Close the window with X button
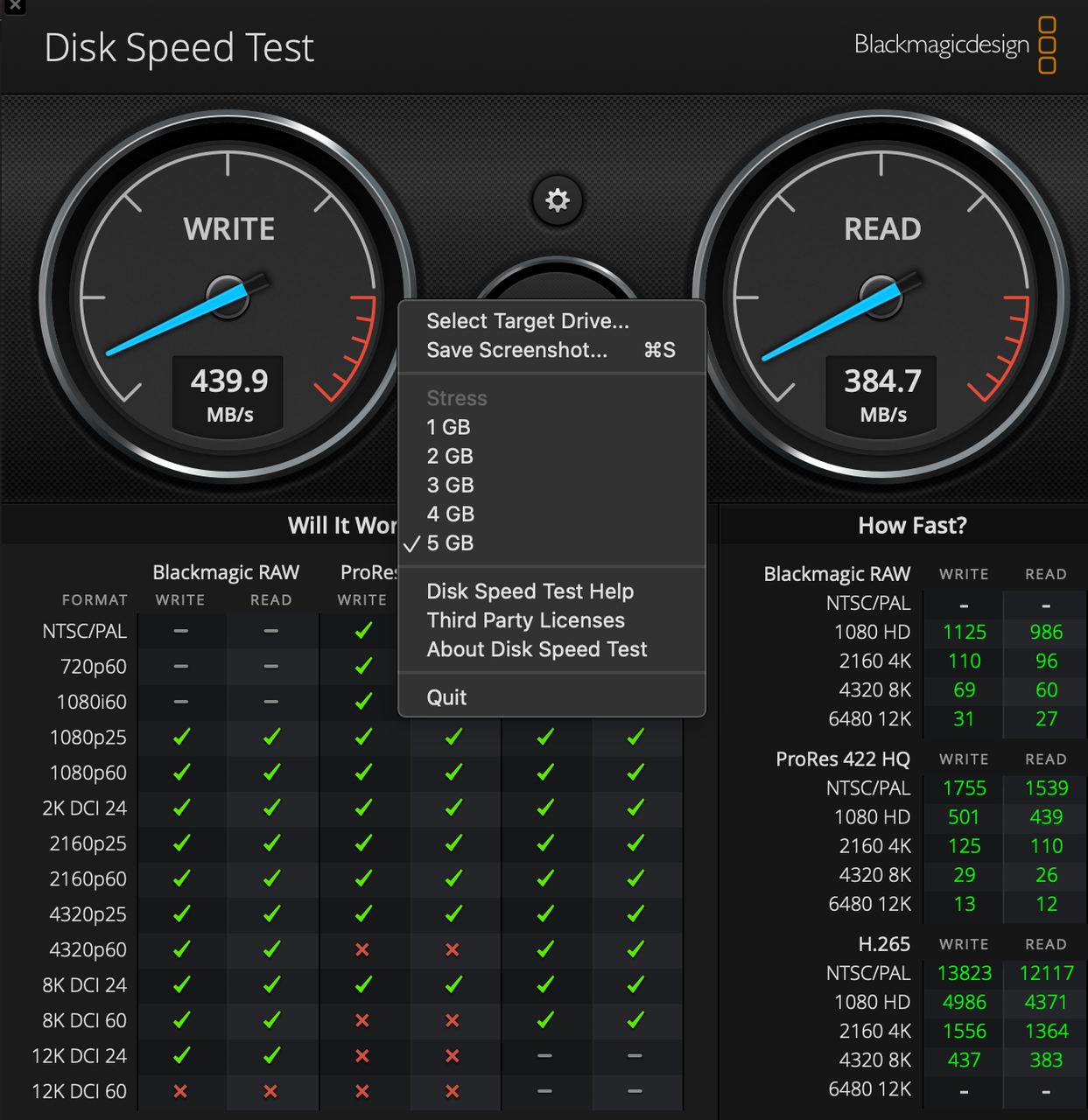The width and height of the screenshot is (1088, 1120). tap(15, 5)
